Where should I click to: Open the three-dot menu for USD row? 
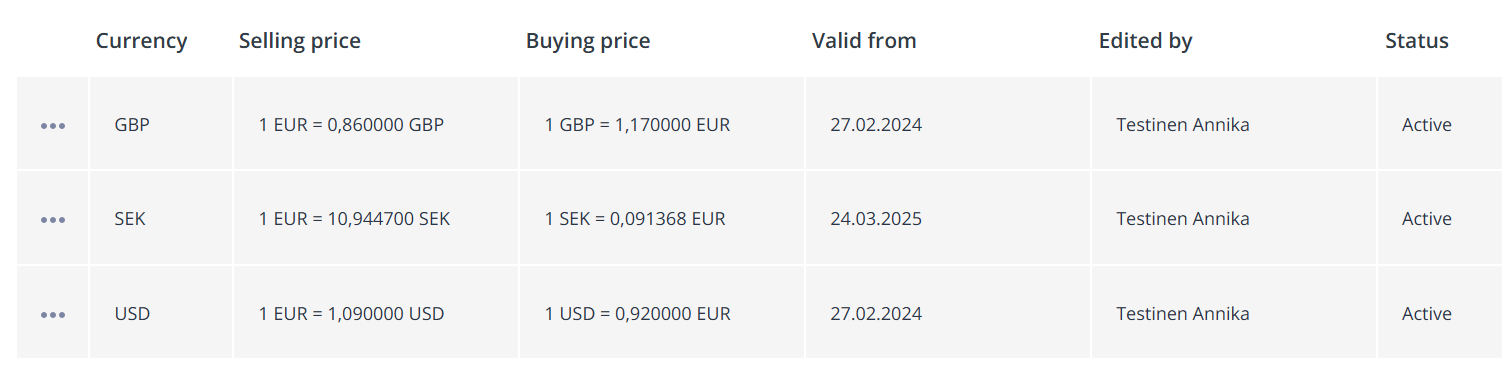coord(53,315)
